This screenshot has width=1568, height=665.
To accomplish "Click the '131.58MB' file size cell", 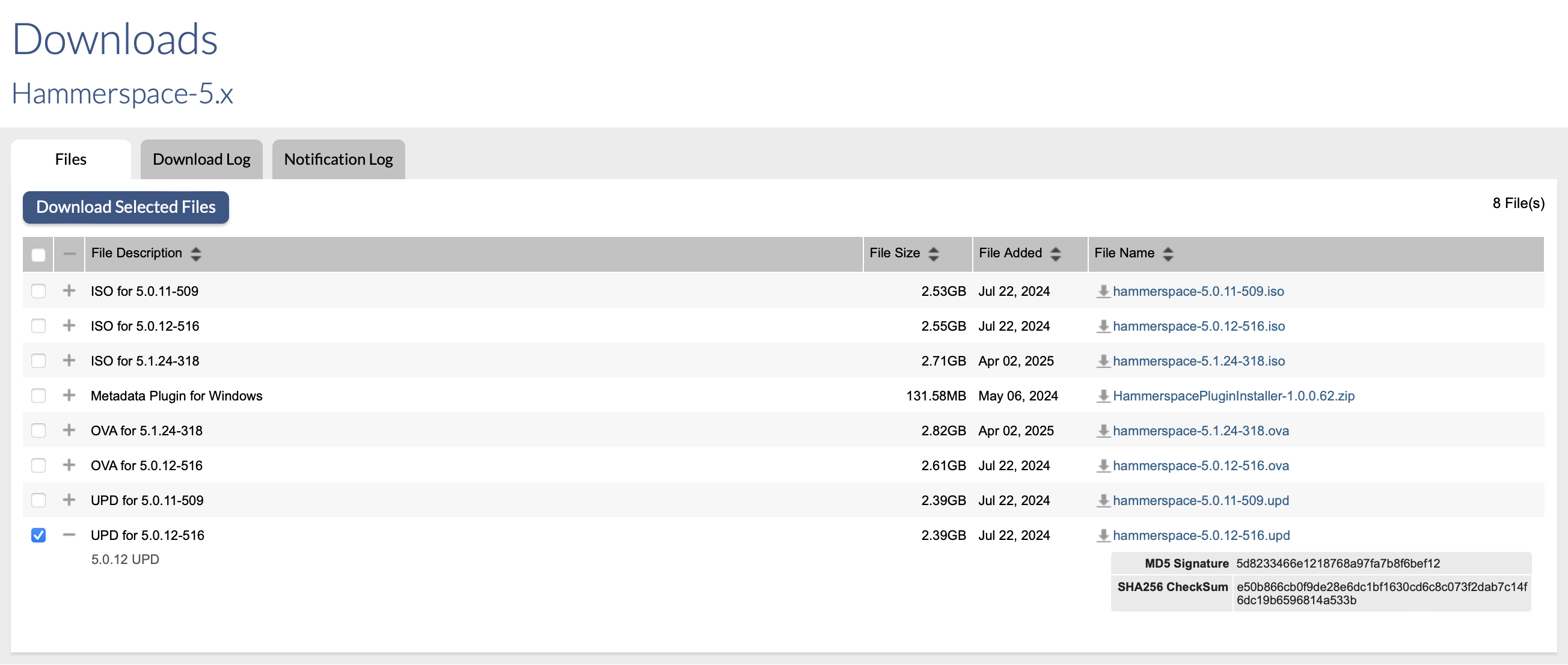I will [x=936, y=396].
